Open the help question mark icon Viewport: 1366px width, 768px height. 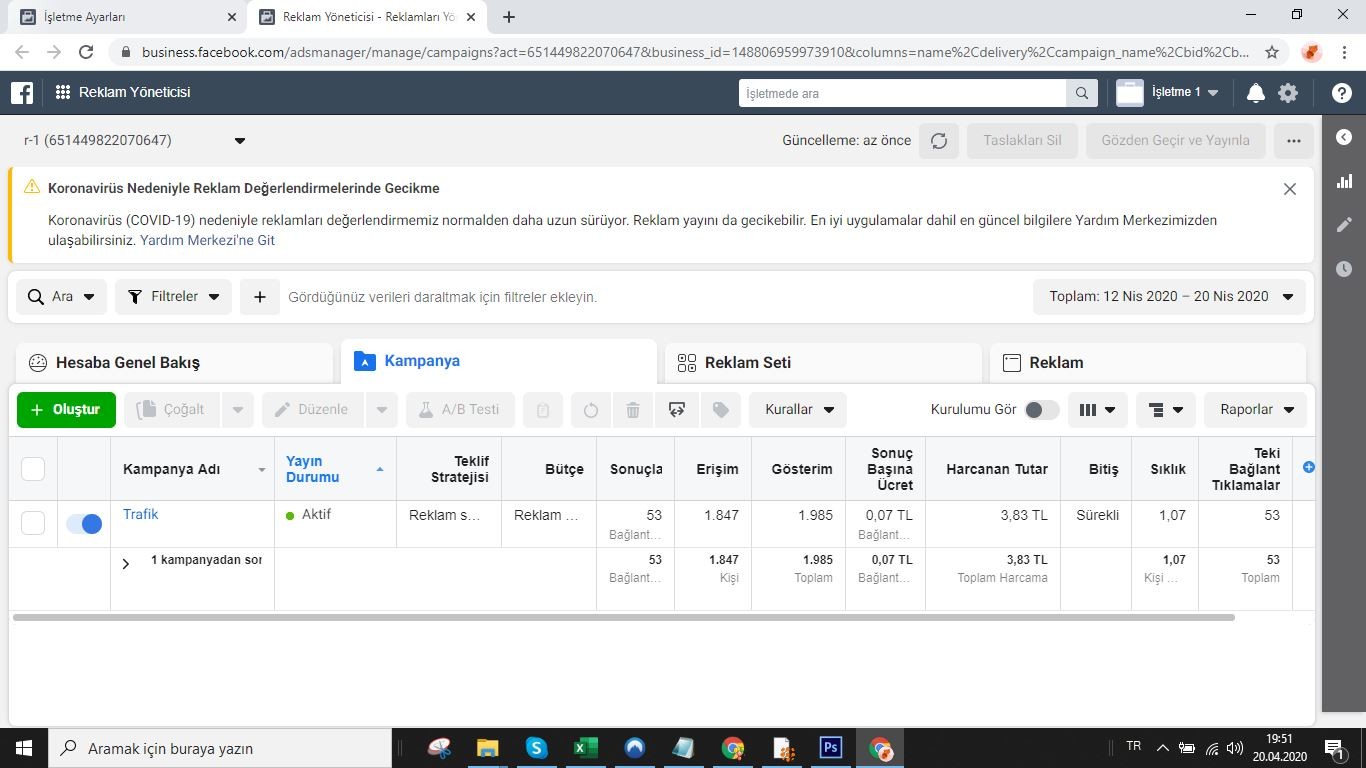point(1342,93)
